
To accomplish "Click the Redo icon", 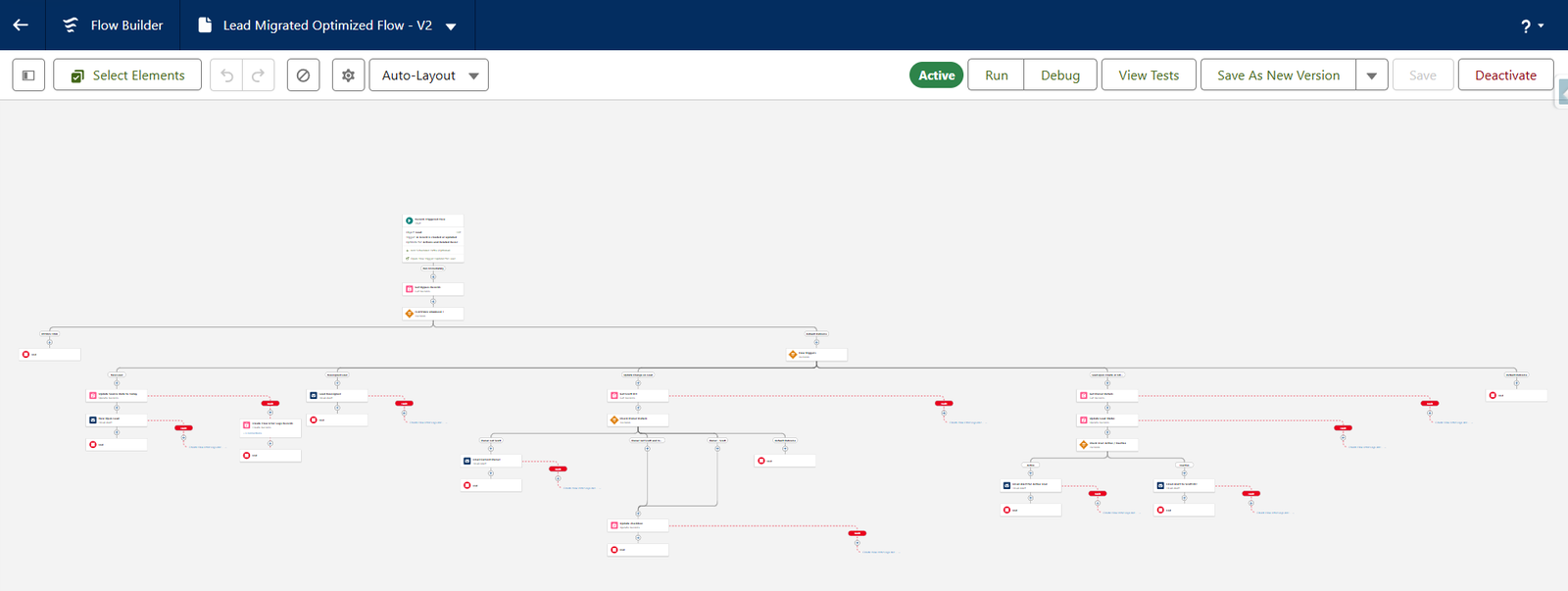I will pyautogui.click(x=258, y=75).
